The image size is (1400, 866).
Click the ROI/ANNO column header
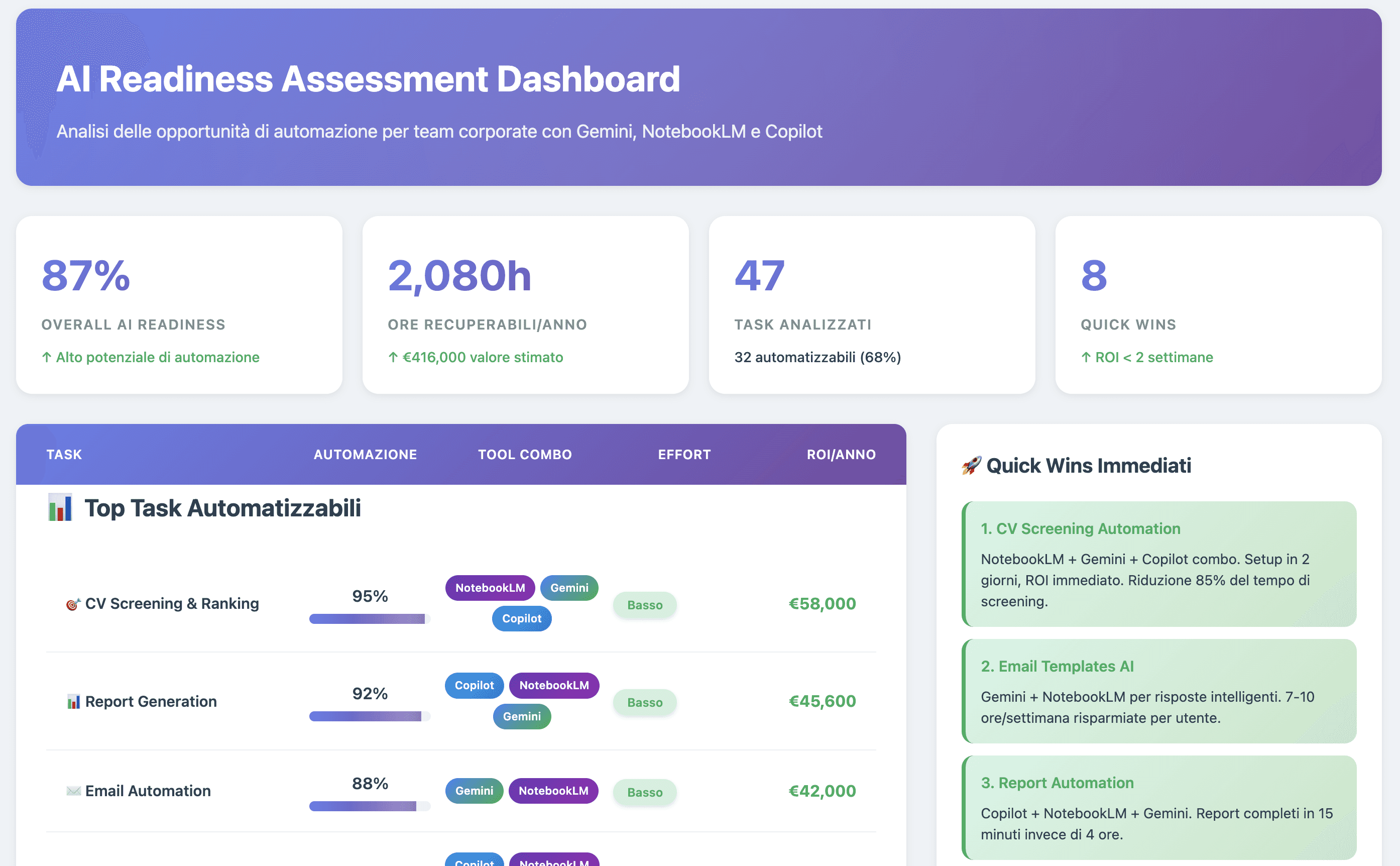click(x=841, y=455)
